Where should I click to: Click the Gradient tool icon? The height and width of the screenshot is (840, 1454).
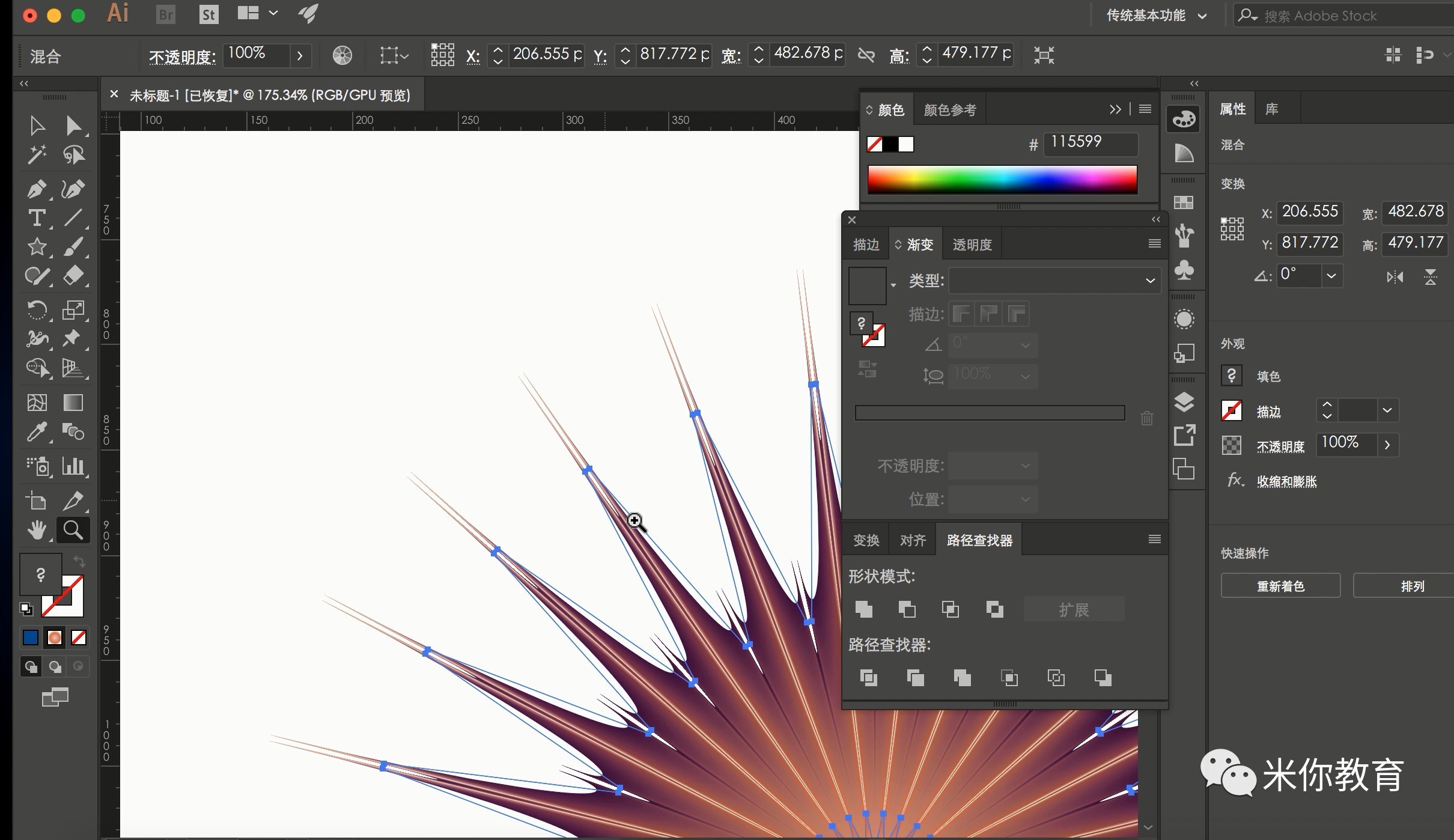pos(73,399)
